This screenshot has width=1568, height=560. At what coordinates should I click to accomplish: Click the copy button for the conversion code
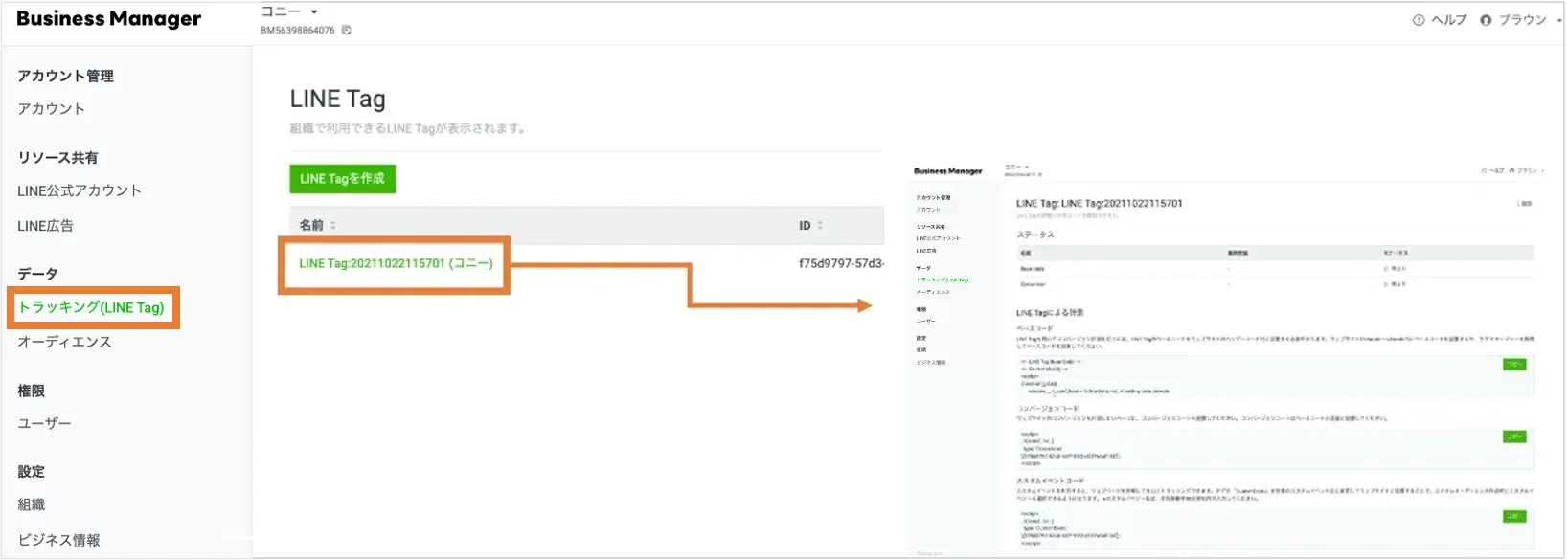1514,437
